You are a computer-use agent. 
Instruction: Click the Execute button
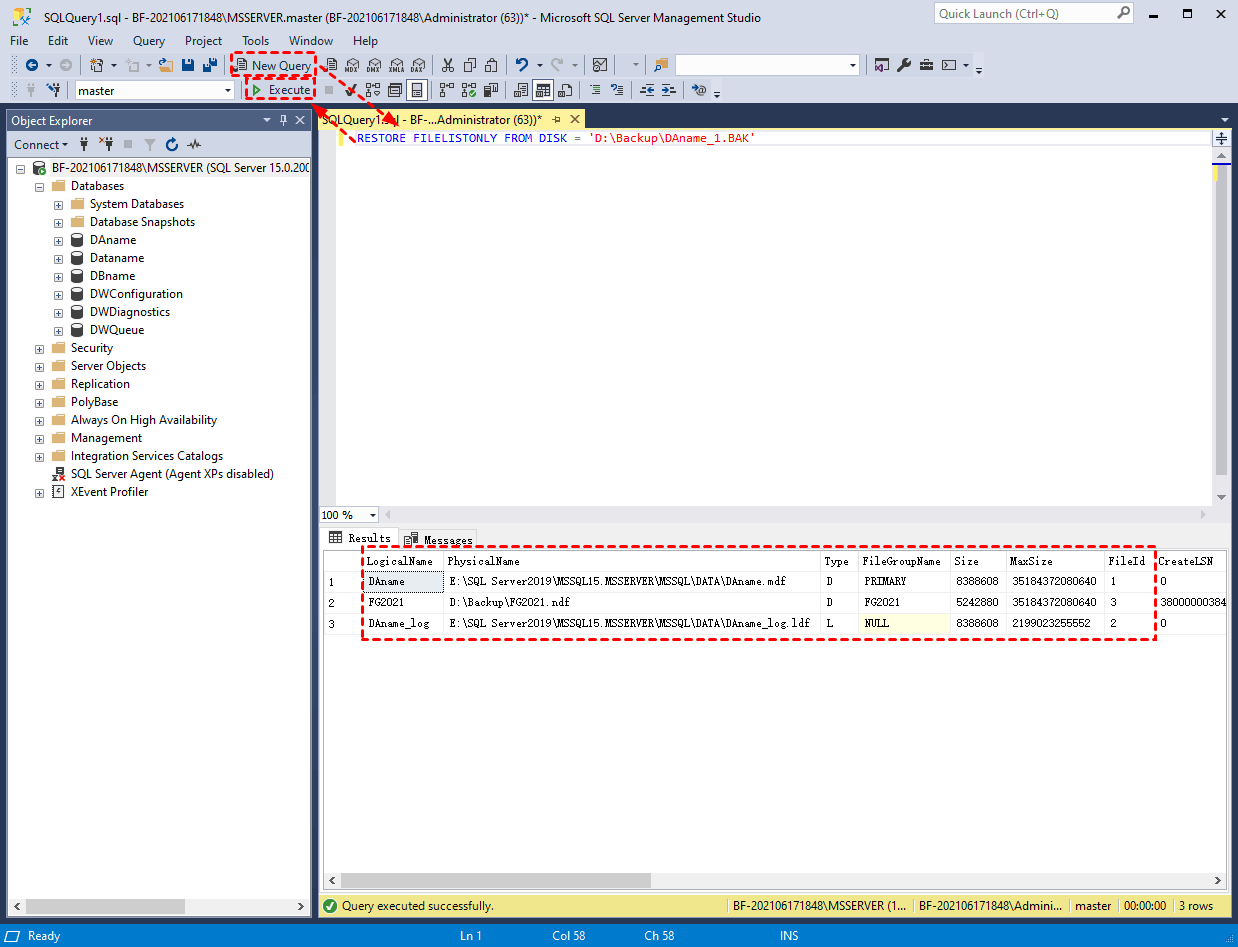[x=281, y=90]
